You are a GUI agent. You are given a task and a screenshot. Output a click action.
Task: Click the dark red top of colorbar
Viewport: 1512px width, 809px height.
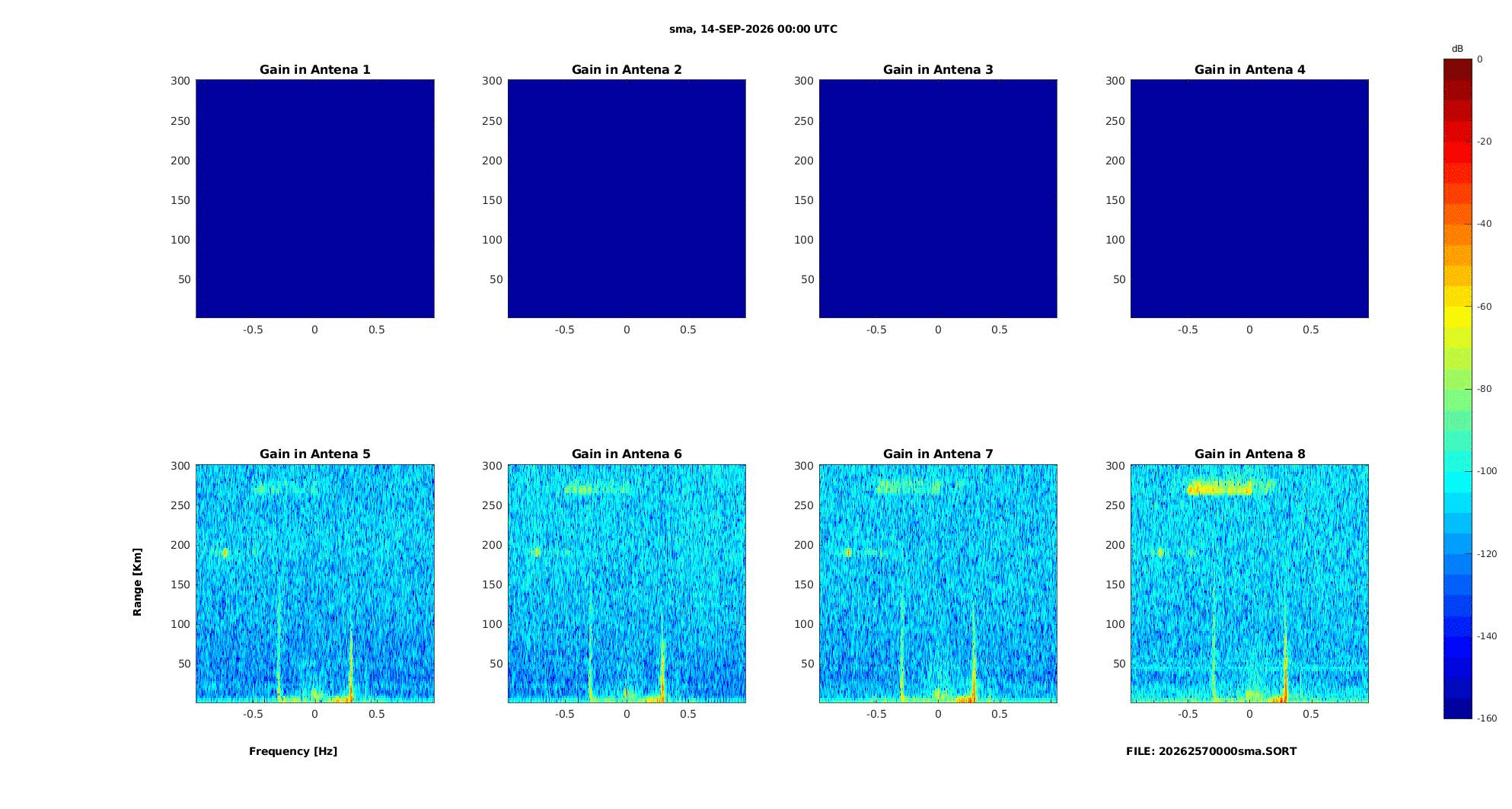(x=1458, y=70)
